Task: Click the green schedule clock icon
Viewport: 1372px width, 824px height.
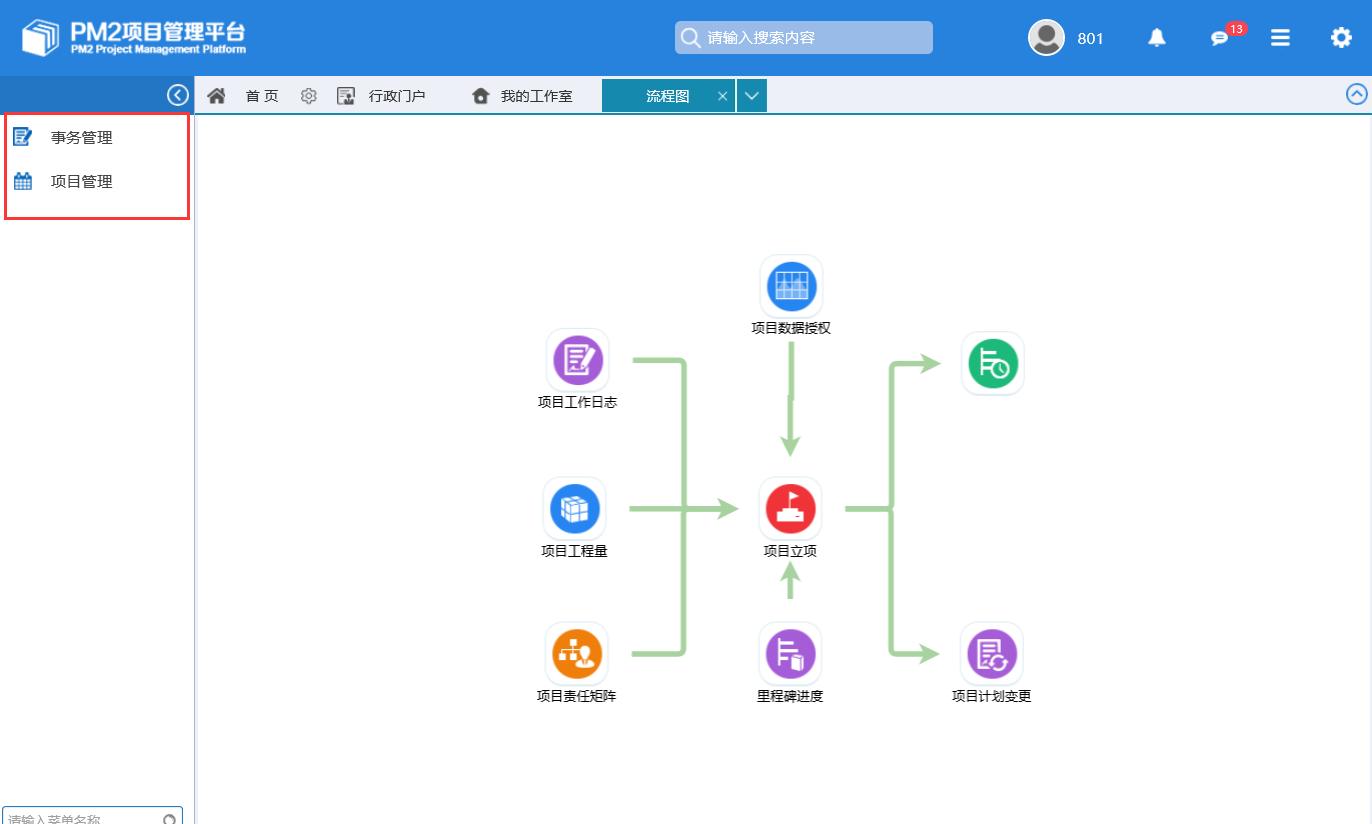Action: (992, 364)
